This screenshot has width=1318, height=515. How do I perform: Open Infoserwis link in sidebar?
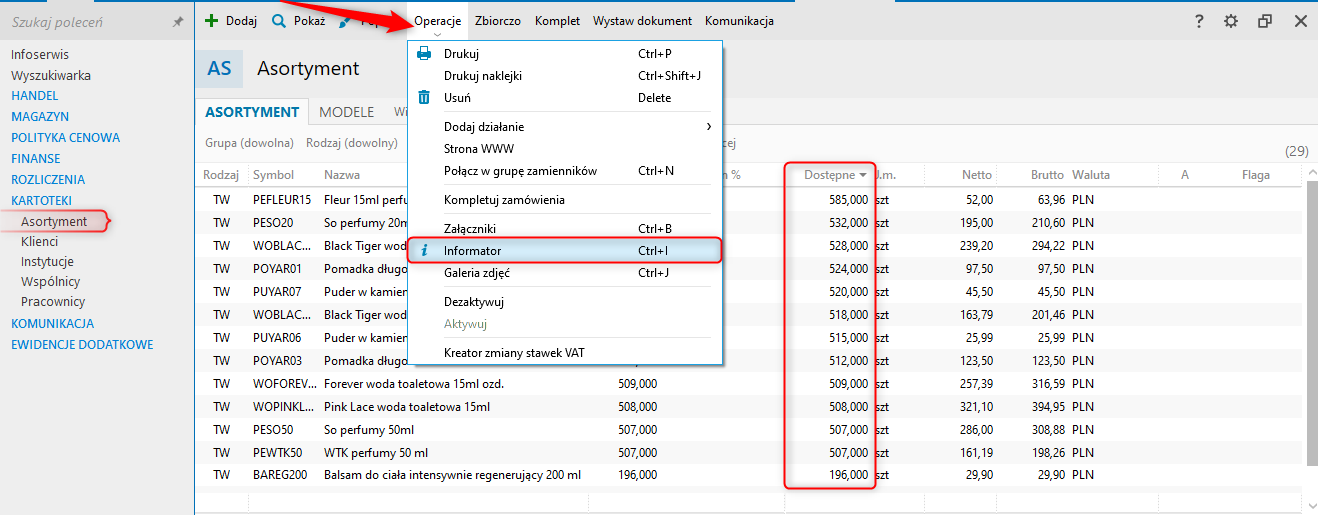tap(40, 54)
